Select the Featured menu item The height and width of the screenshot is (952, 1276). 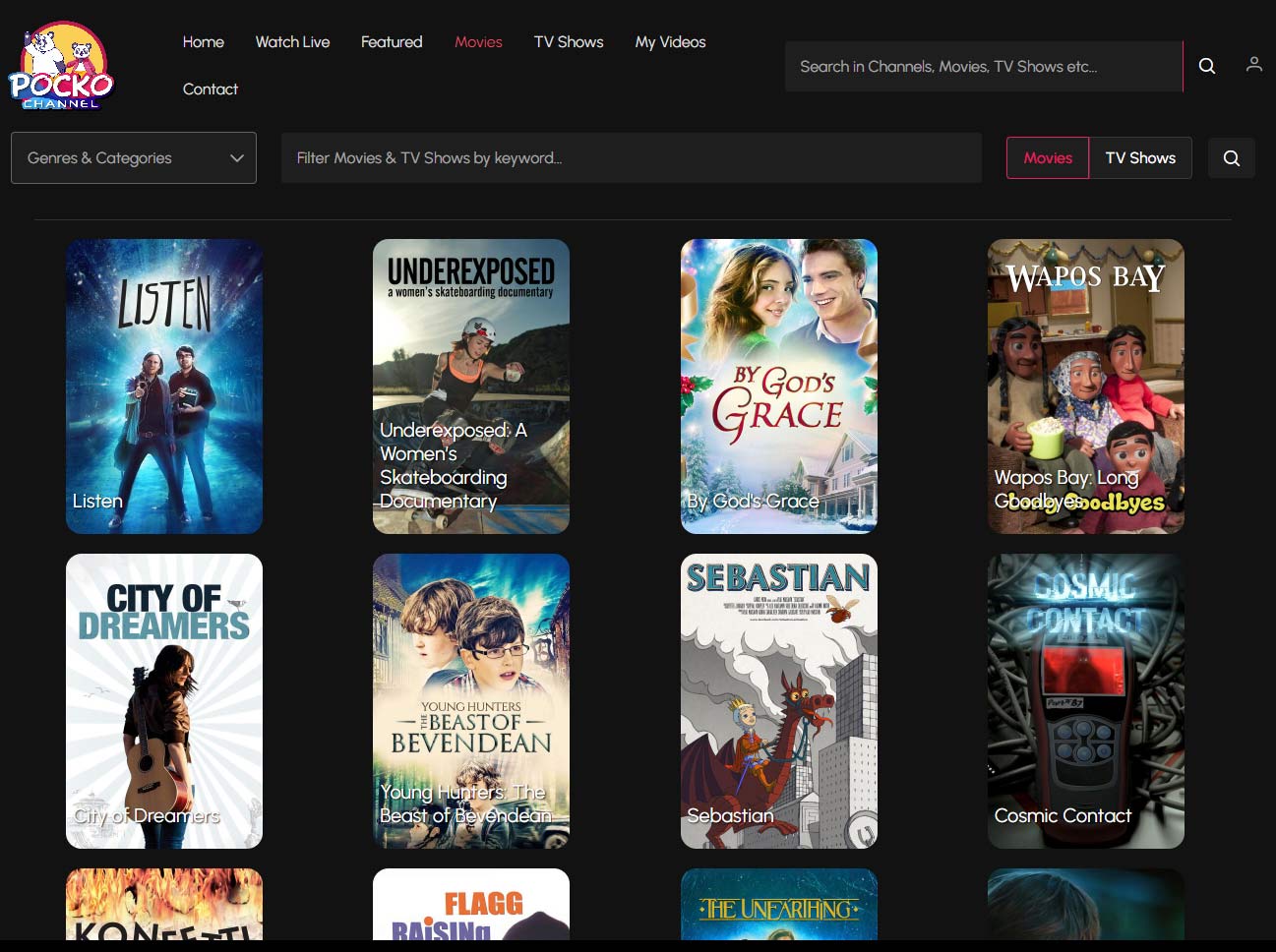pos(392,42)
